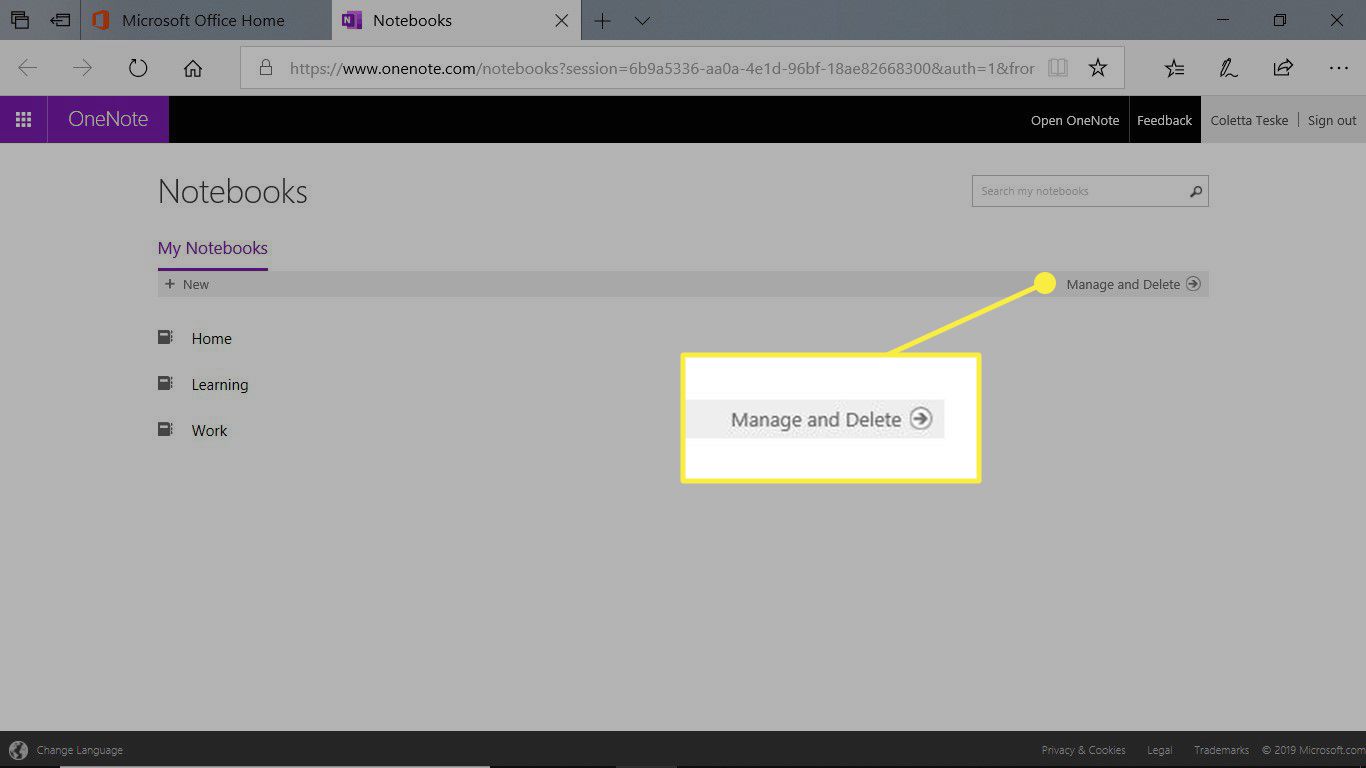The width and height of the screenshot is (1366, 768).
Task: Open the Trademarks footer link
Action: click(x=1221, y=750)
